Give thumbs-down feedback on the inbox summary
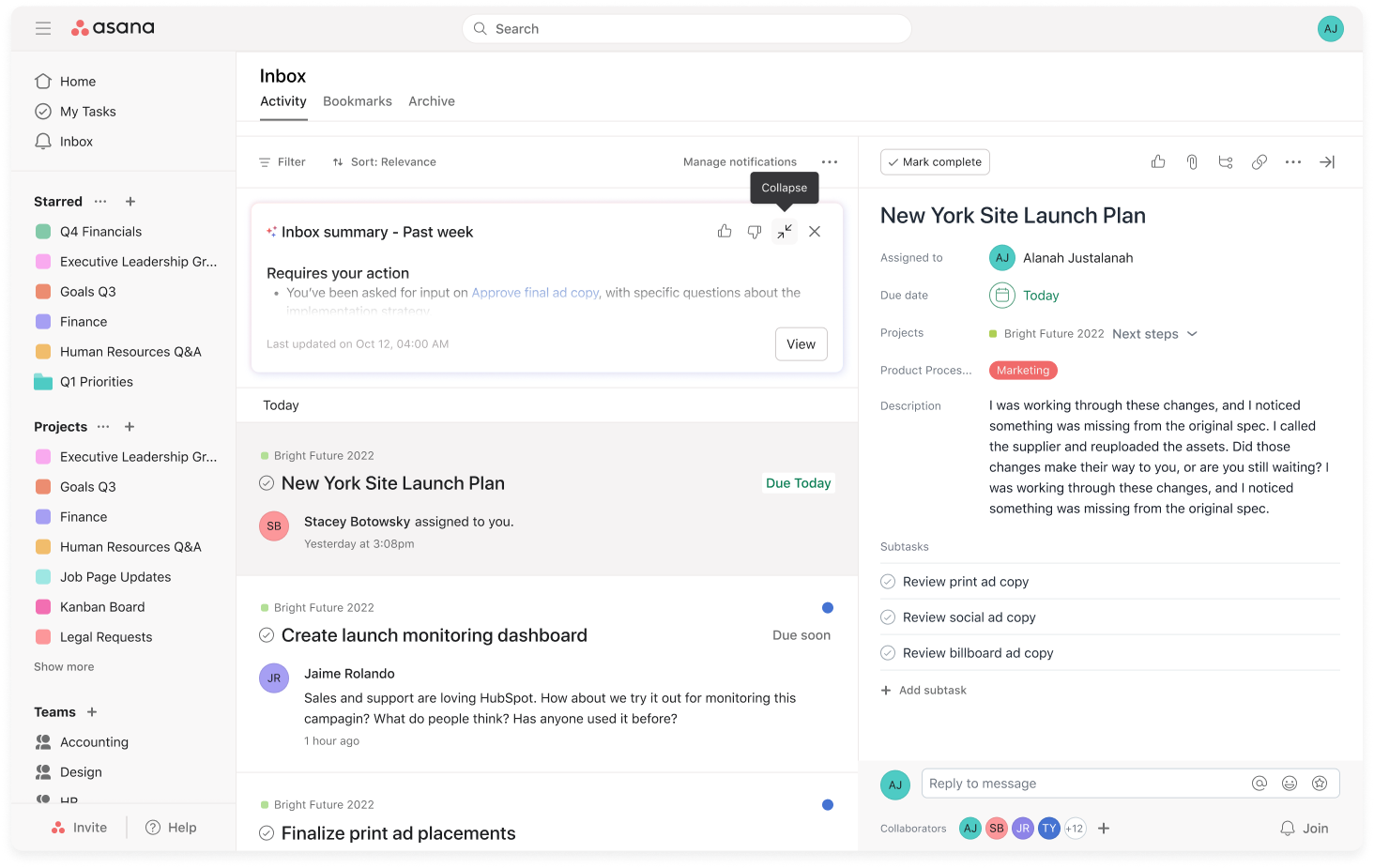Image resolution: width=1374 pixels, height=868 pixels. (755, 231)
